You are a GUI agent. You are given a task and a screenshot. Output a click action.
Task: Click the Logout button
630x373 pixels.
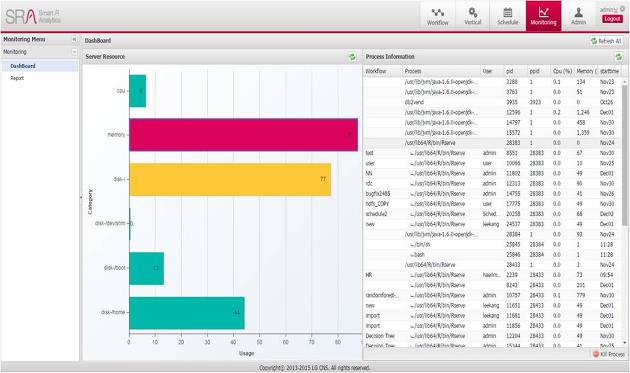tap(612, 19)
